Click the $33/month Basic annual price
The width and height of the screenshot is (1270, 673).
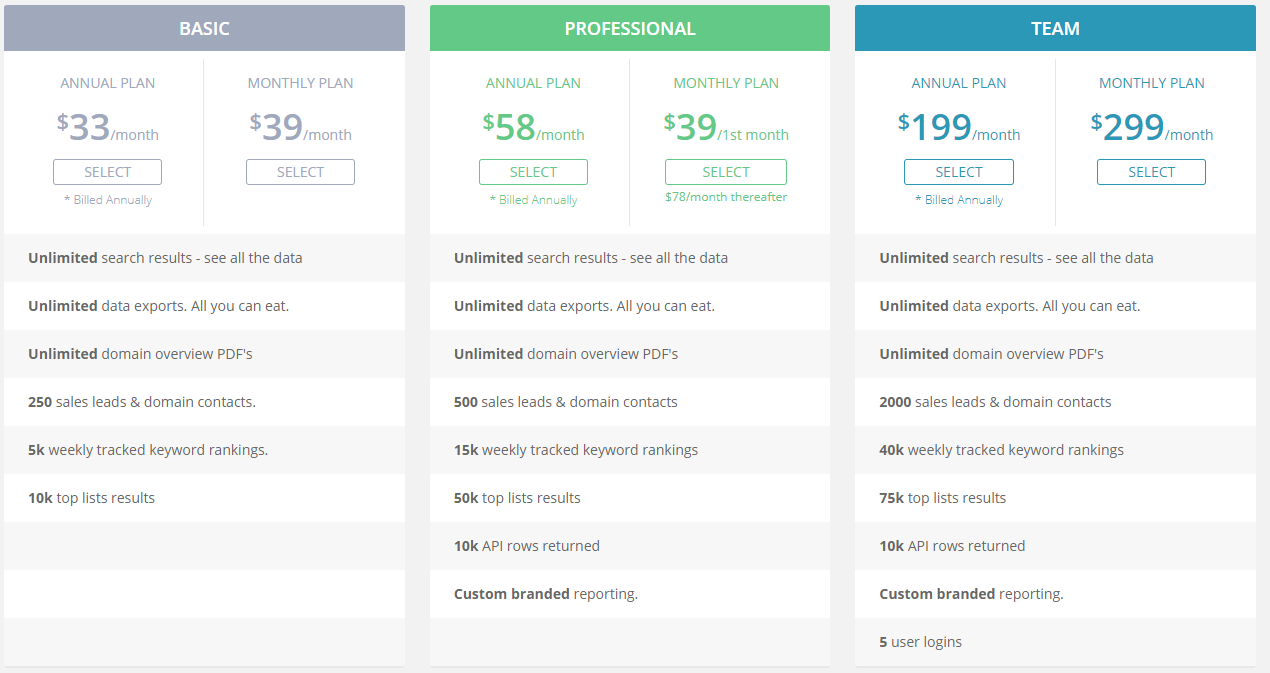[x=108, y=128]
